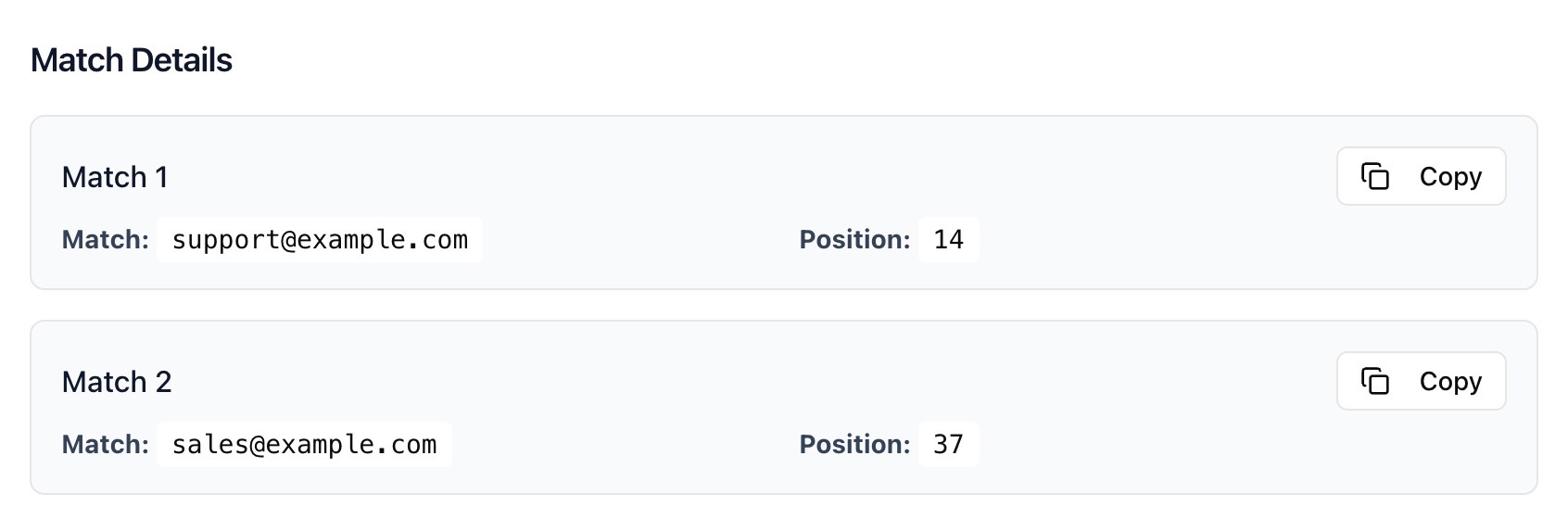
Task: Click empty space between Match 2 title and Copy
Action: (x=741, y=381)
